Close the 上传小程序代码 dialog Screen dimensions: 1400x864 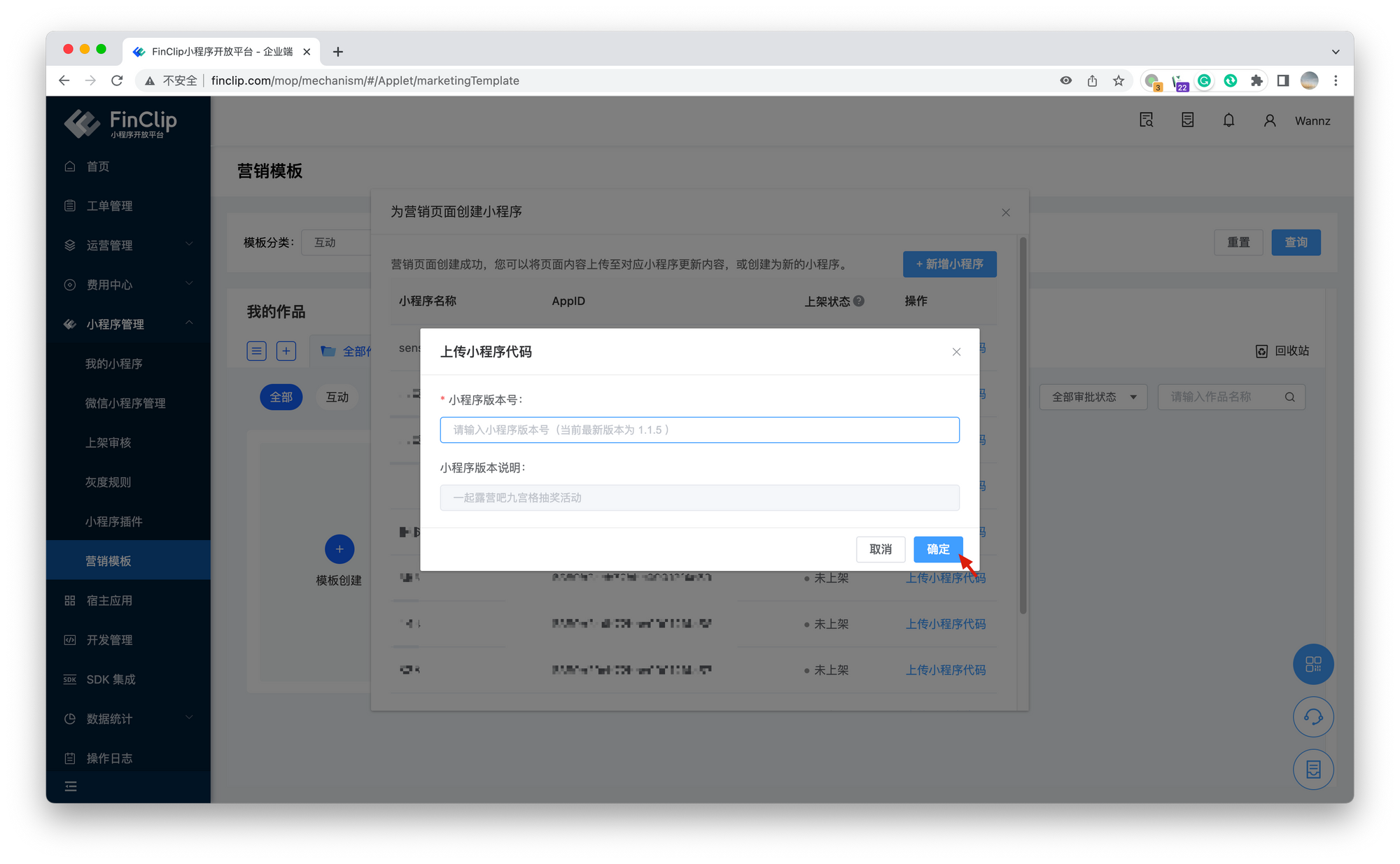[956, 352]
